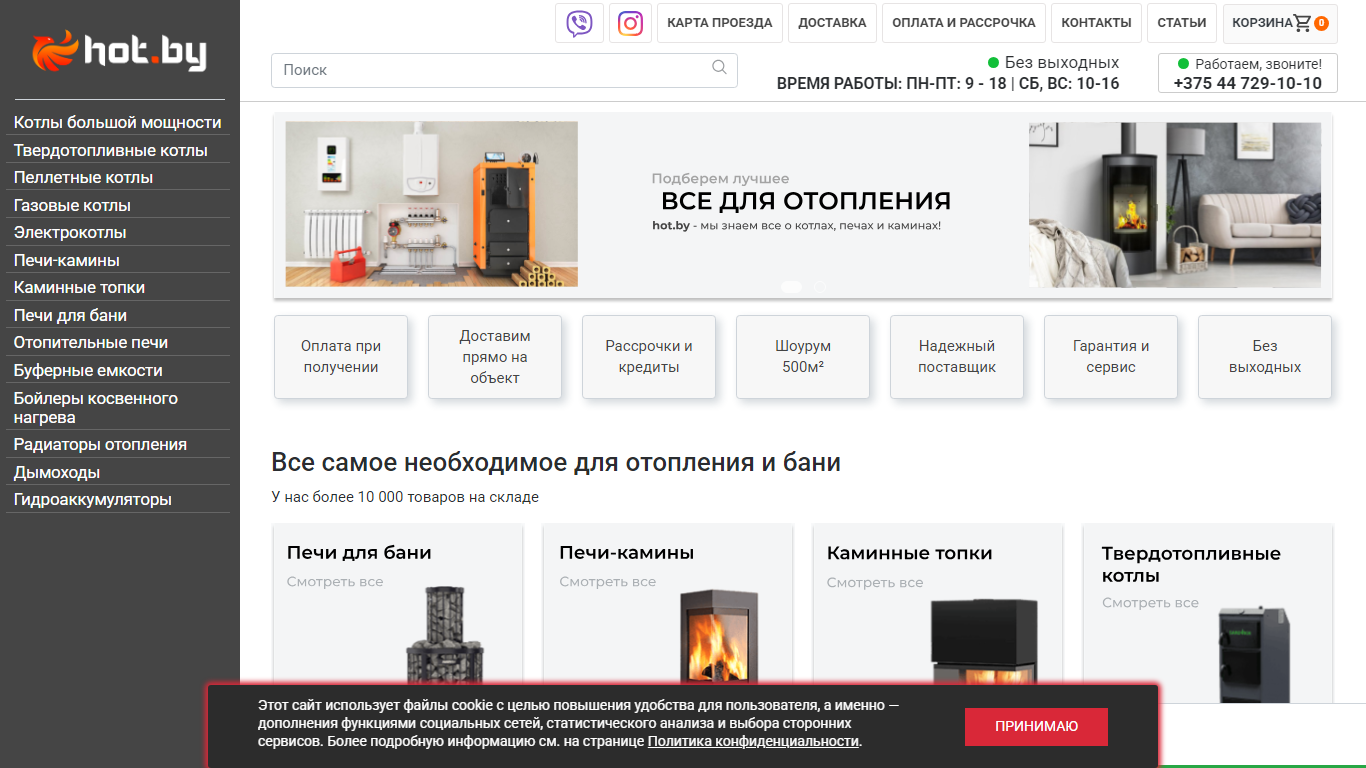This screenshot has width=1366, height=768.
Task: Click Смотреть все under Печи для бани card
Action: (335, 581)
